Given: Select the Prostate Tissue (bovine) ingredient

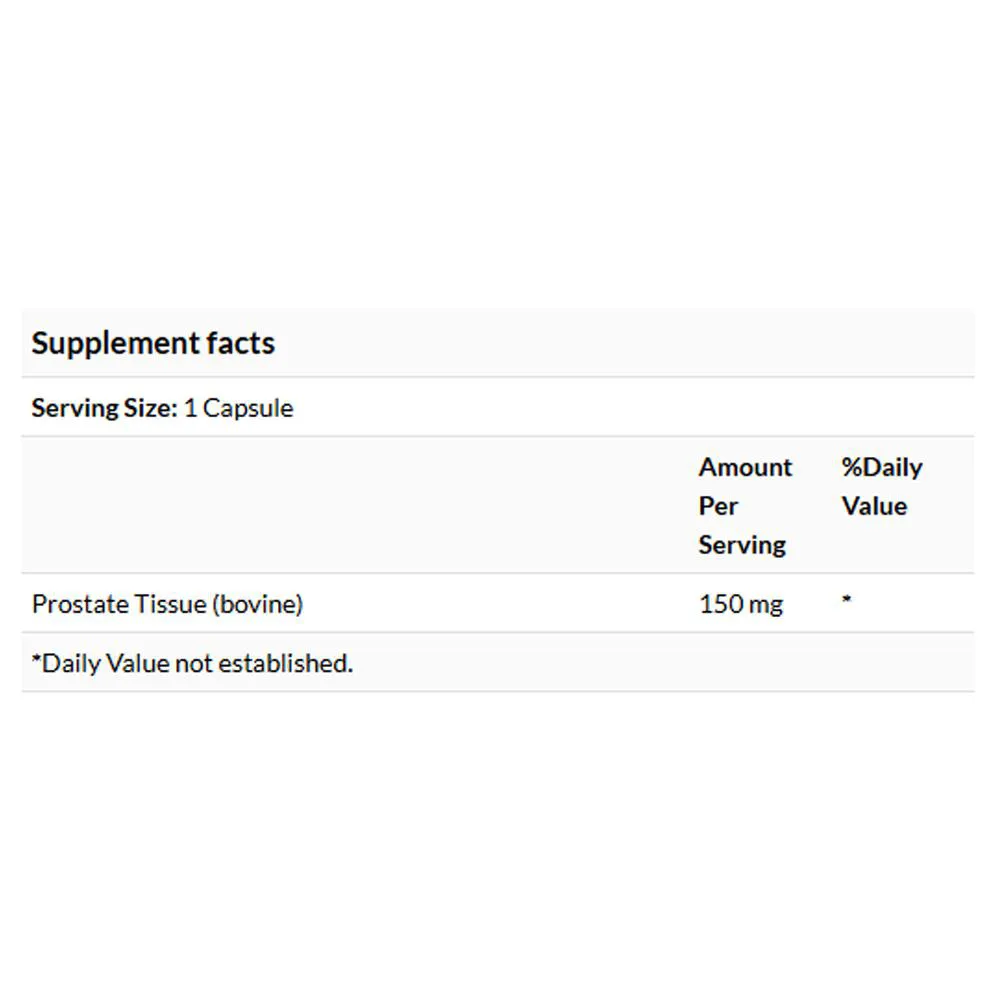Looking at the screenshot, I should pos(167,604).
